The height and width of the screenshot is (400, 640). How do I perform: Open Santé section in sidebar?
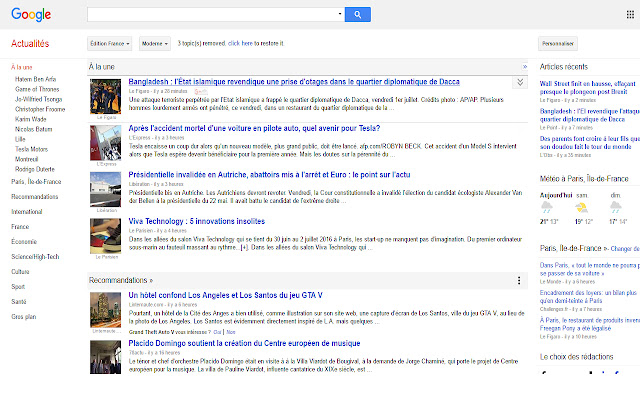coord(19,302)
